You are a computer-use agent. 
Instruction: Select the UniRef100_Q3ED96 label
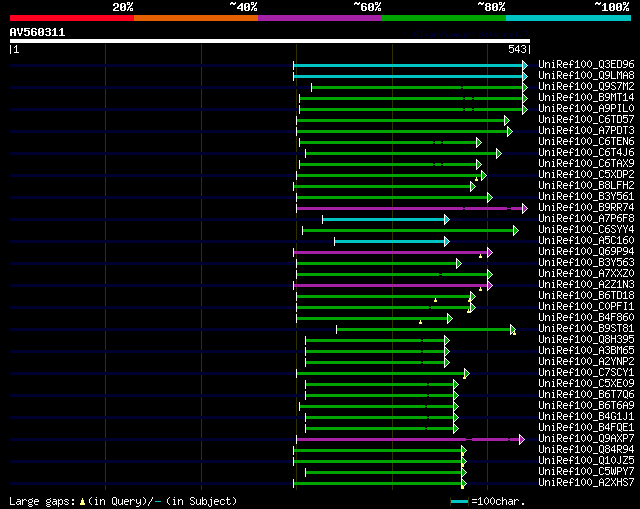pos(586,64)
